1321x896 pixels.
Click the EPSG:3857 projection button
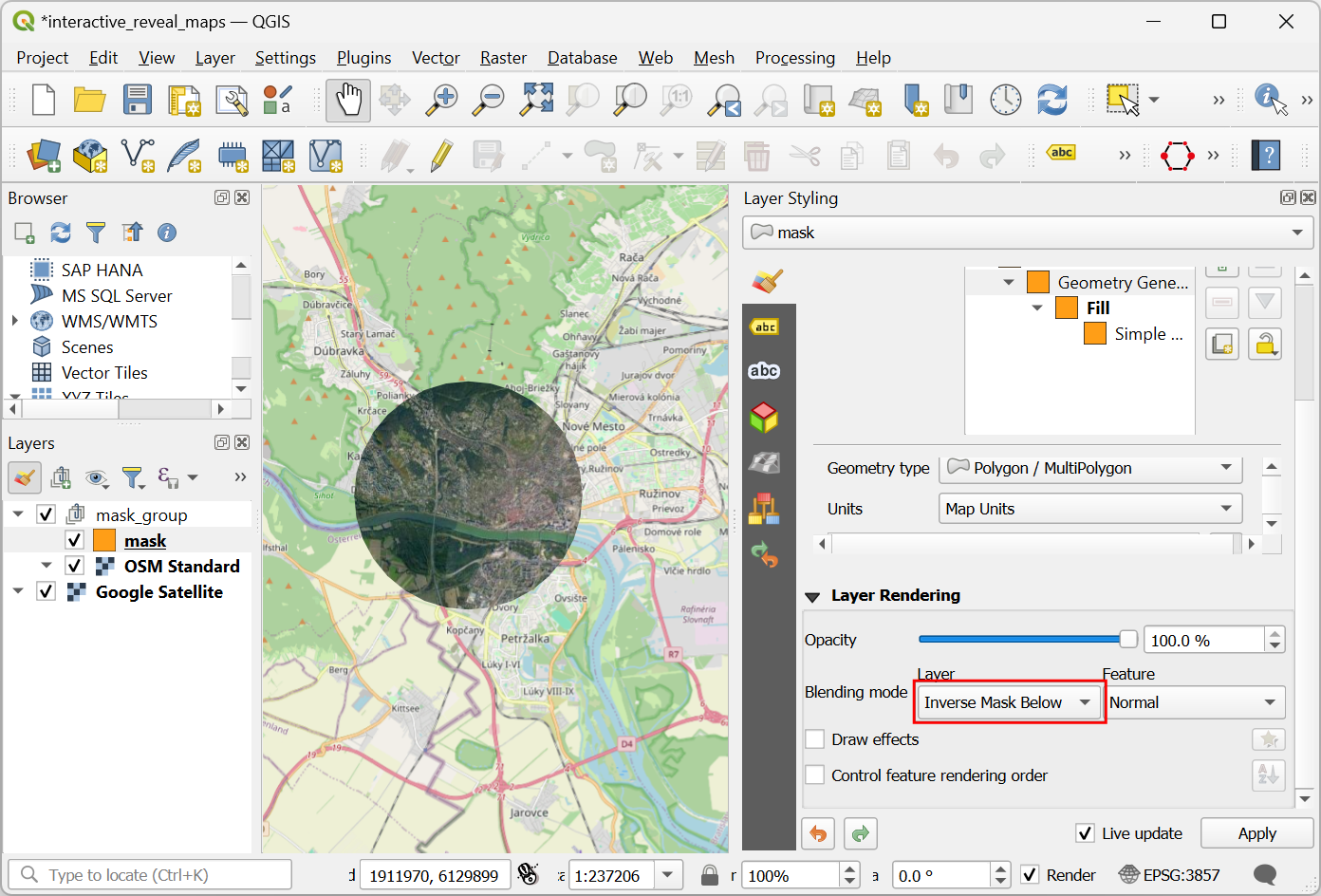click(1170, 875)
